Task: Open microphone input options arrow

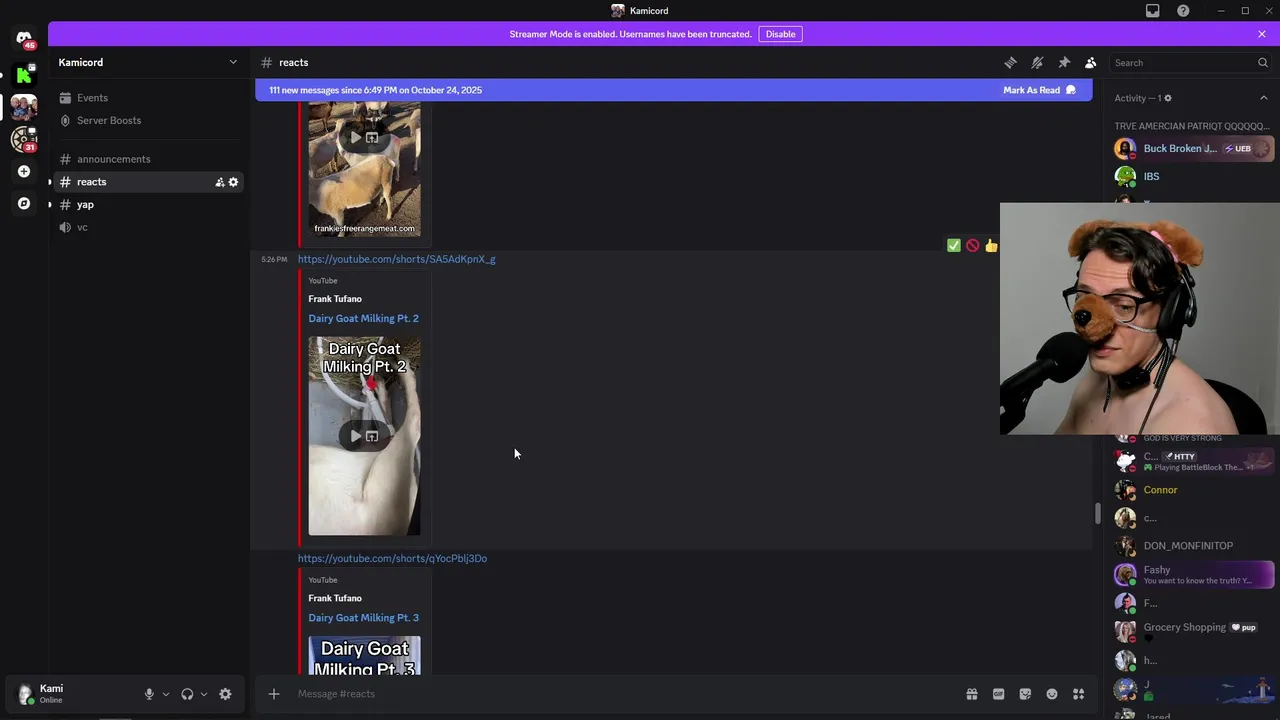Action: 166,694
